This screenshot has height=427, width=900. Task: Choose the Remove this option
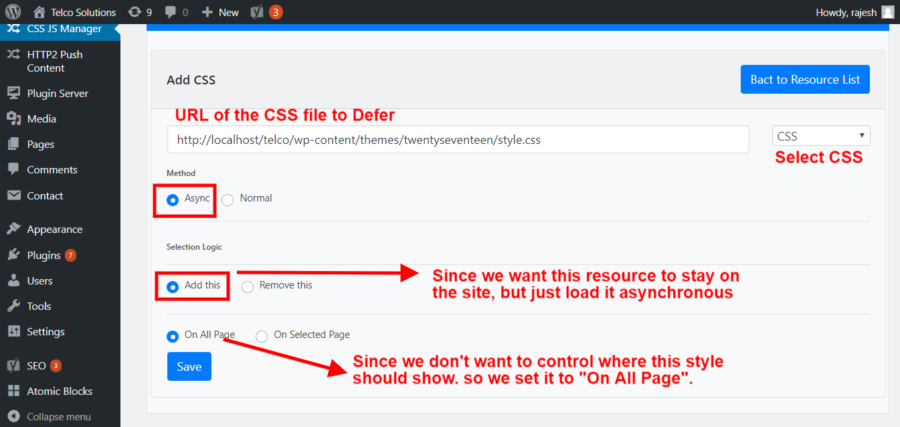[x=247, y=286]
